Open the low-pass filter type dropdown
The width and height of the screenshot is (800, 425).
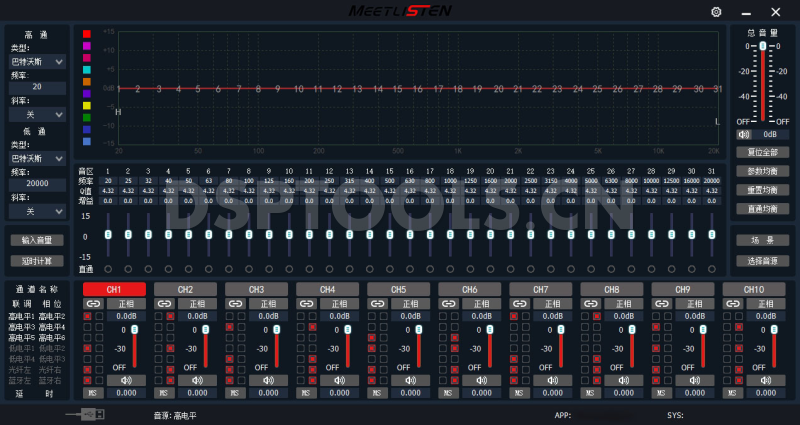coord(37,158)
